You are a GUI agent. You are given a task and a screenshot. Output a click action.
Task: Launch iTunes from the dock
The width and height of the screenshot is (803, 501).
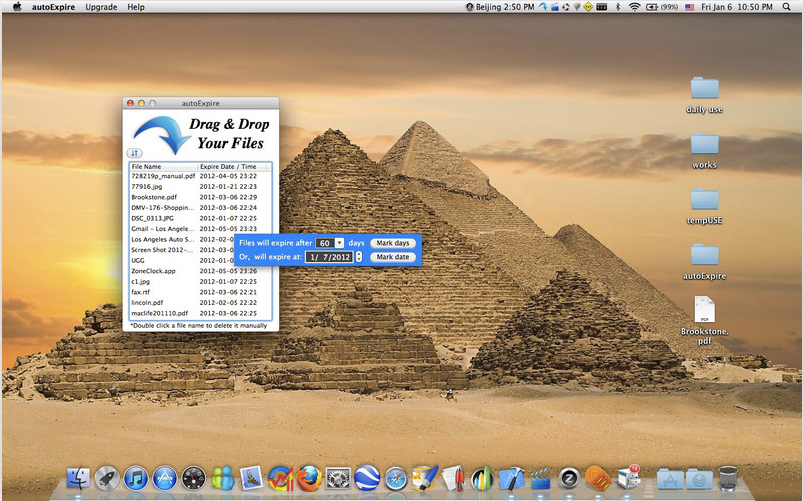tap(136, 479)
